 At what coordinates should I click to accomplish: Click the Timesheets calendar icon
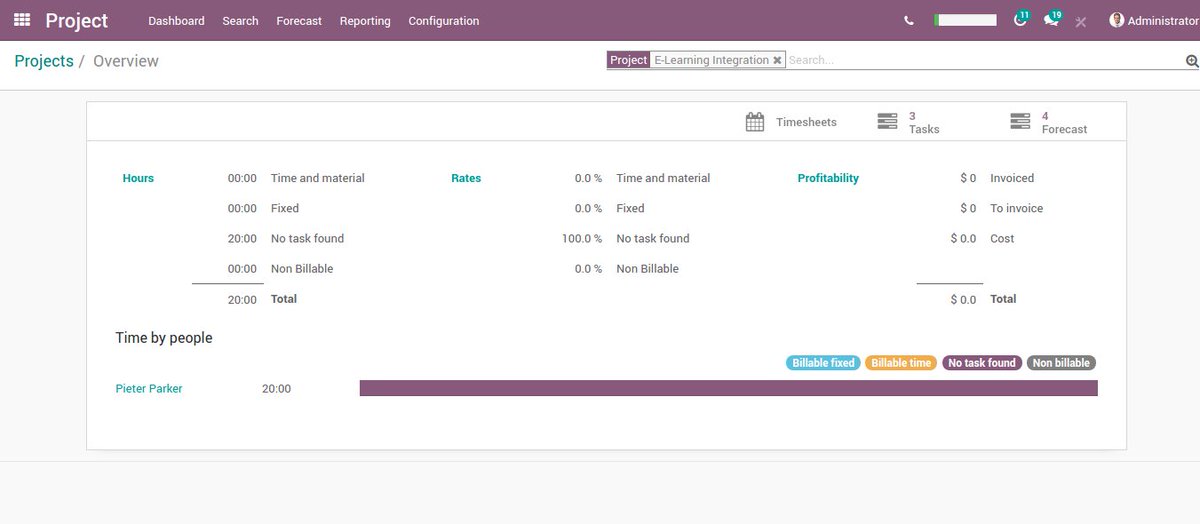755,122
